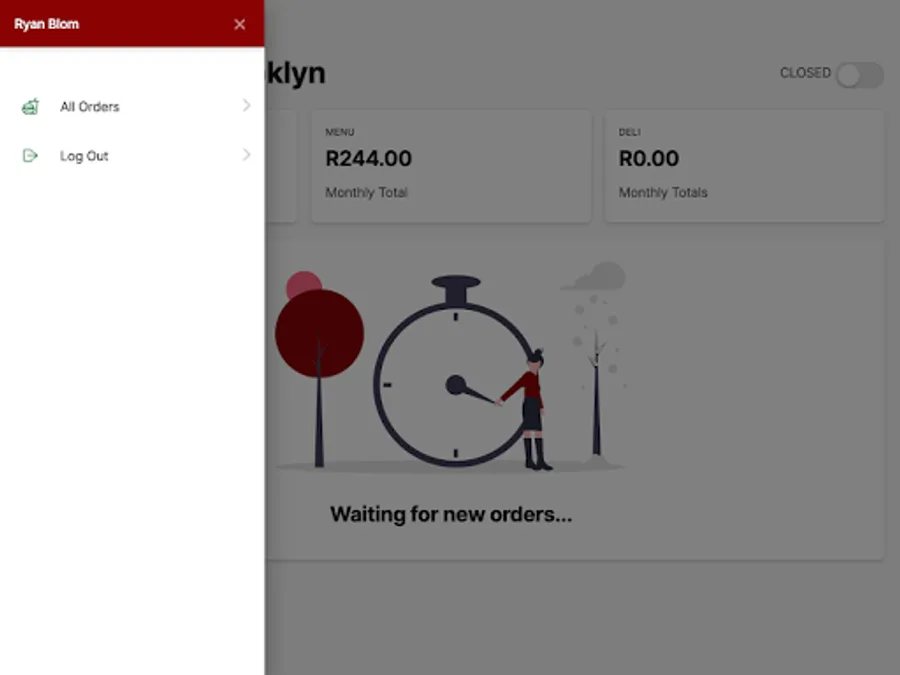
Task: Expand the Log Out chevron arrow
Action: [x=246, y=155]
